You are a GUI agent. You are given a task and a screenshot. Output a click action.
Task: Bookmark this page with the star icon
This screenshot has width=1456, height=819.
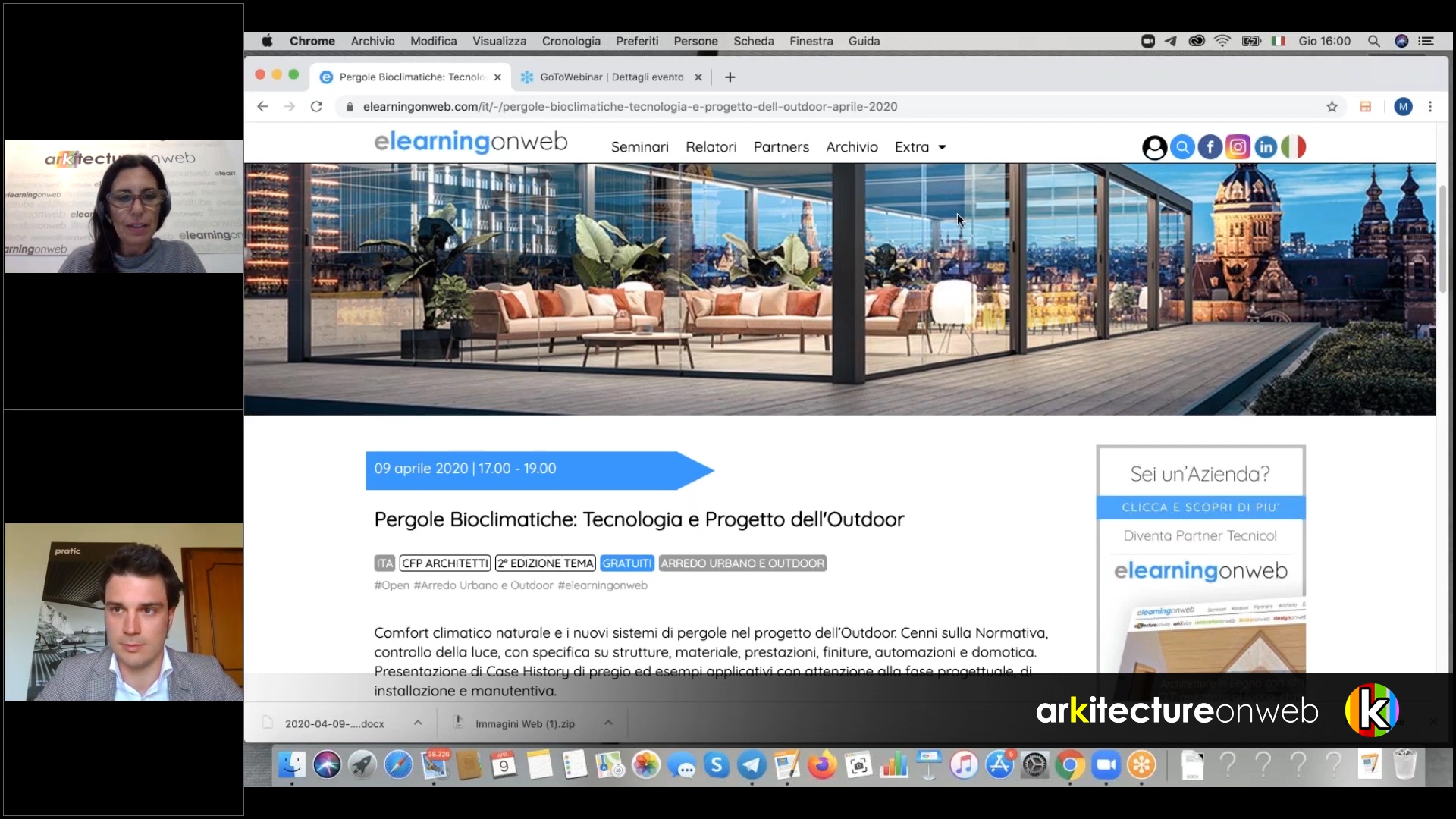point(1332,107)
